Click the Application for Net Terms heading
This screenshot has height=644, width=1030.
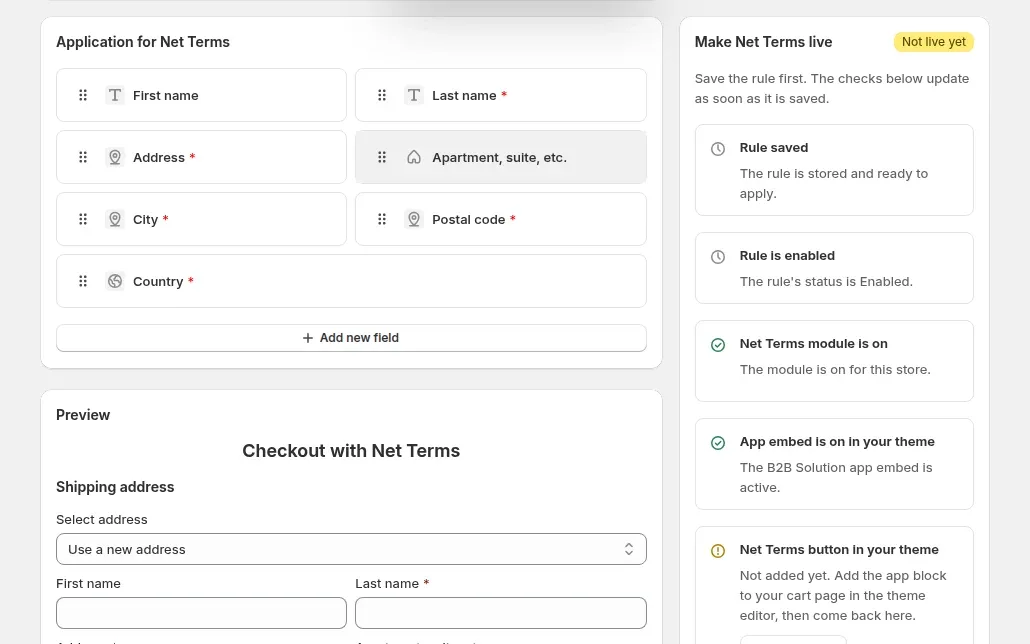click(143, 42)
